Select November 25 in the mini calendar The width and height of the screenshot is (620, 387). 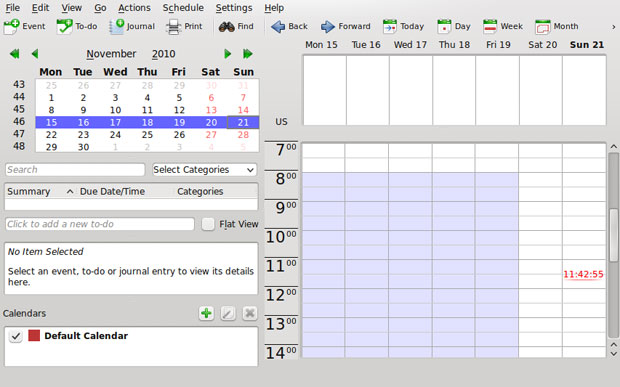[147, 135]
